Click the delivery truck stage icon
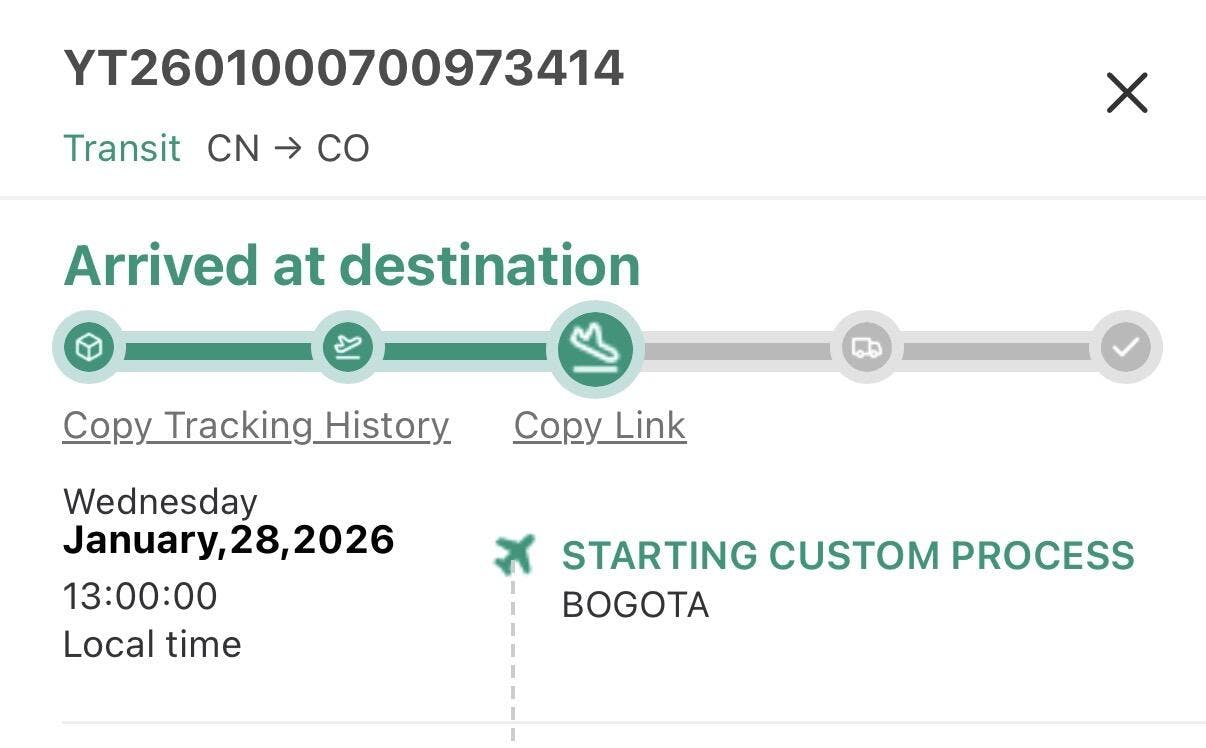 tap(866, 348)
